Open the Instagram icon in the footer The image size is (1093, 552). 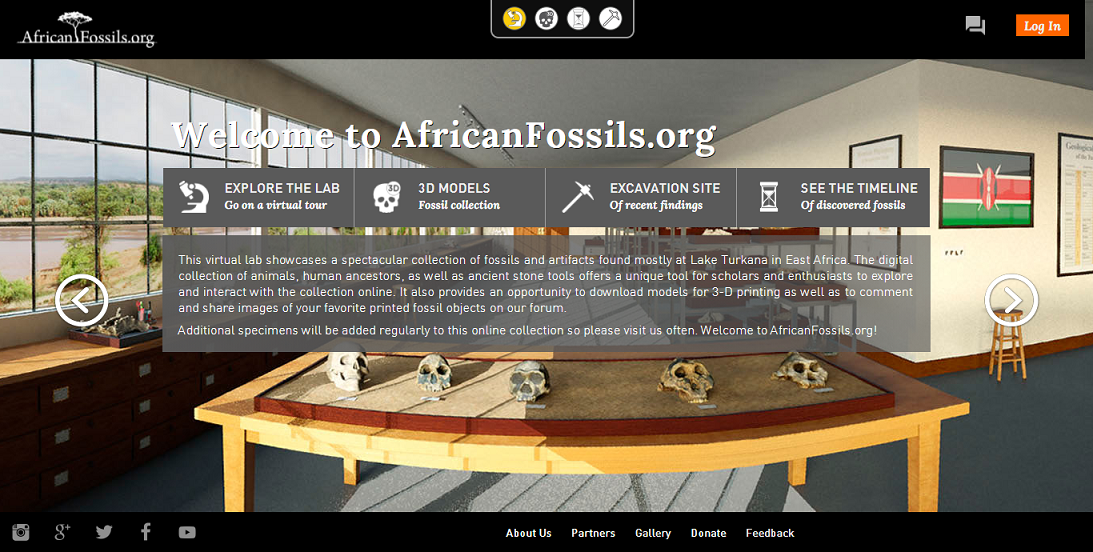tap(21, 532)
